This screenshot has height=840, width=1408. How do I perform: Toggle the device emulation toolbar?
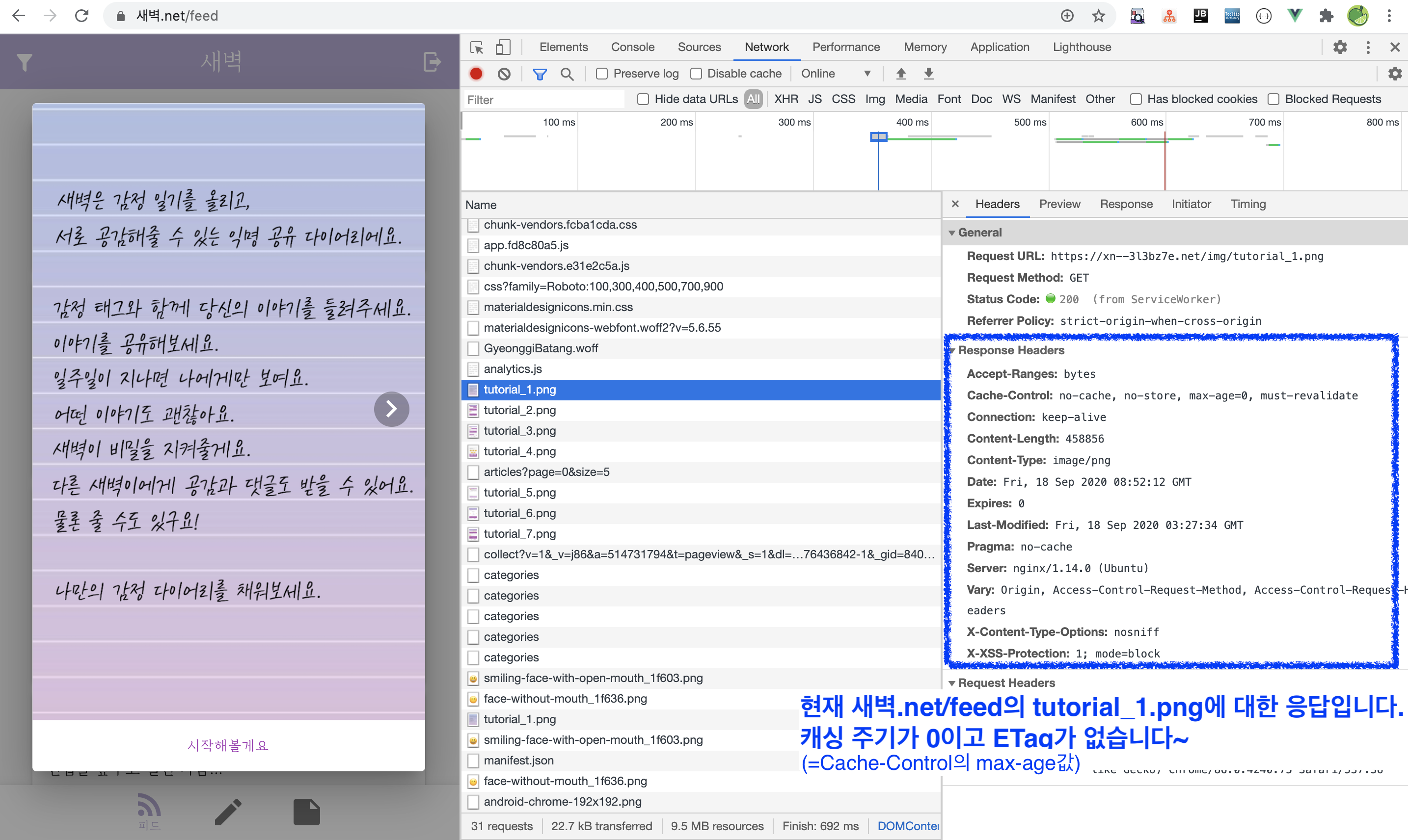click(x=503, y=47)
